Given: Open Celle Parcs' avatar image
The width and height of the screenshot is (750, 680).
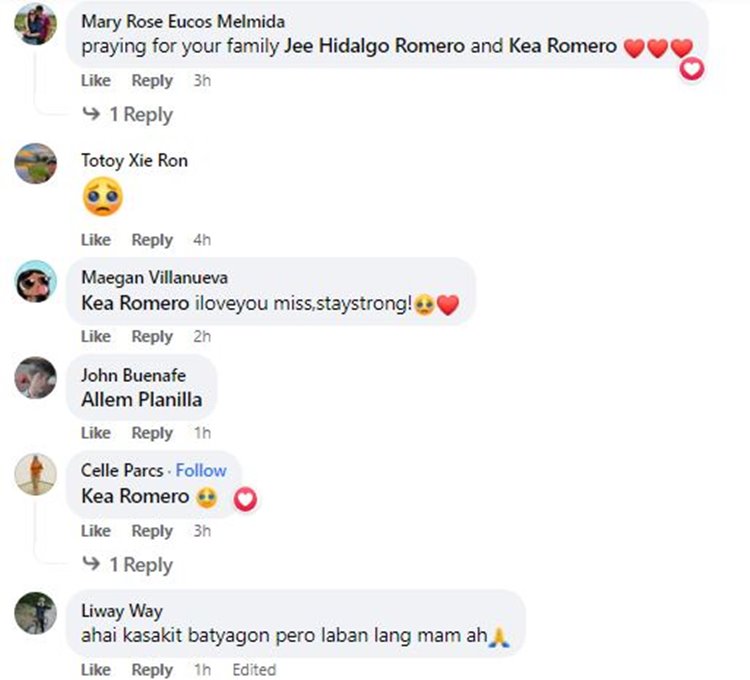Looking at the screenshot, I should 35,474.
